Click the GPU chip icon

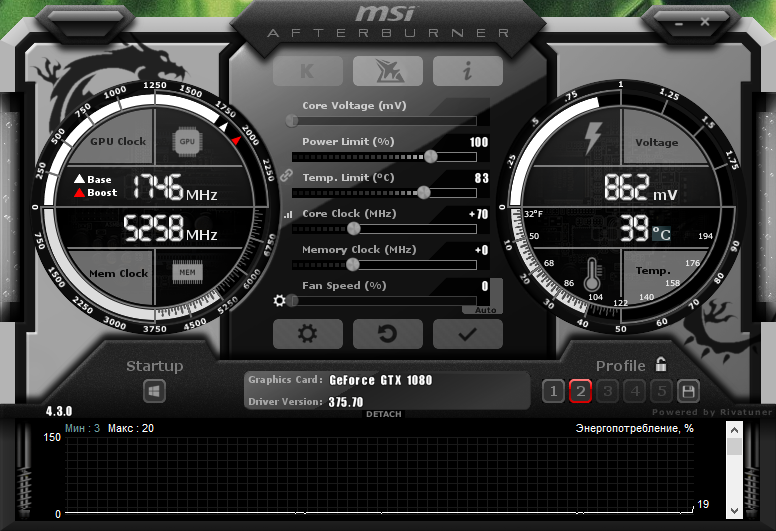pyautogui.click(x=187, y=142)
